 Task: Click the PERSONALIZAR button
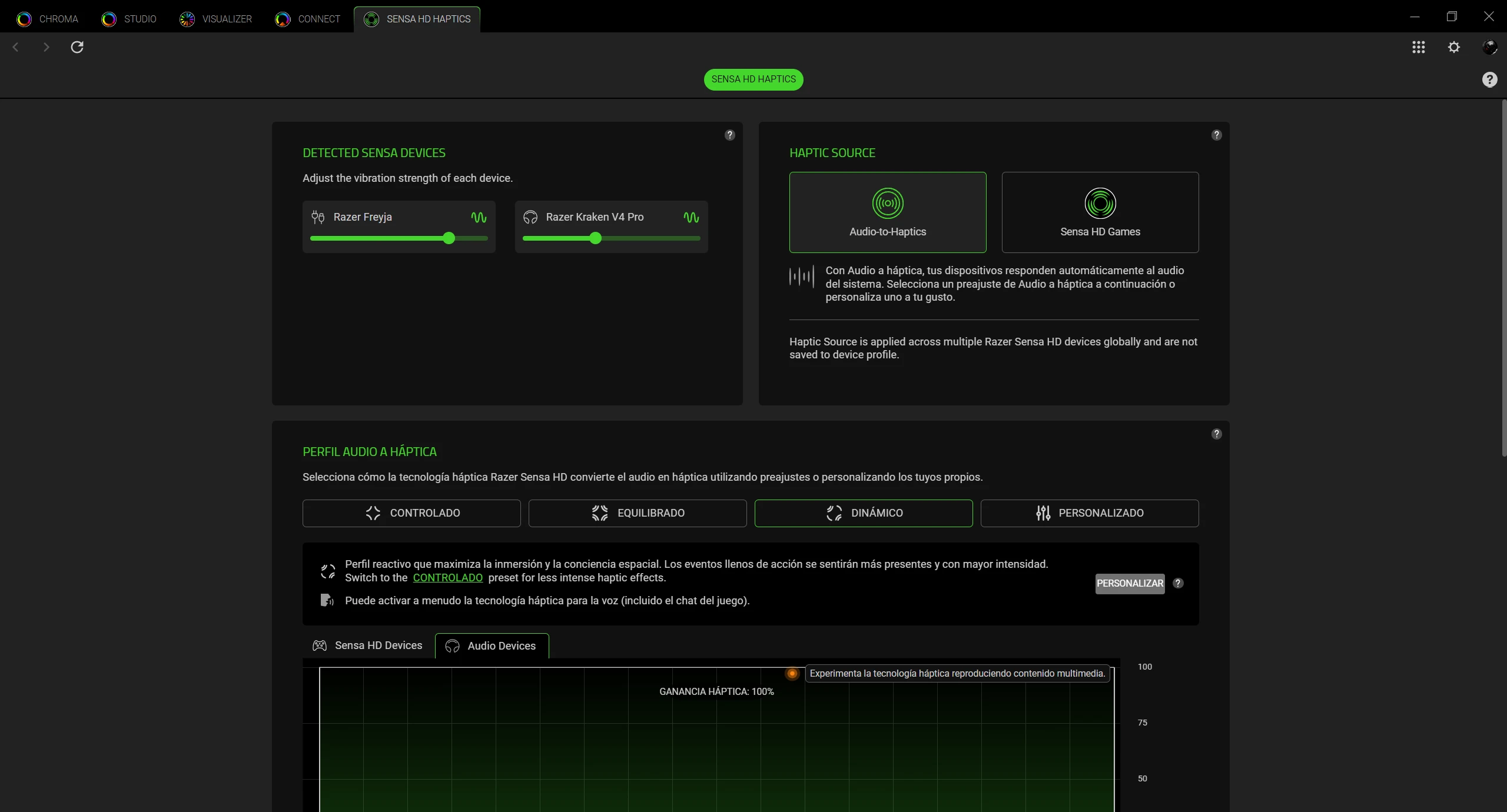pos(1130,584)
